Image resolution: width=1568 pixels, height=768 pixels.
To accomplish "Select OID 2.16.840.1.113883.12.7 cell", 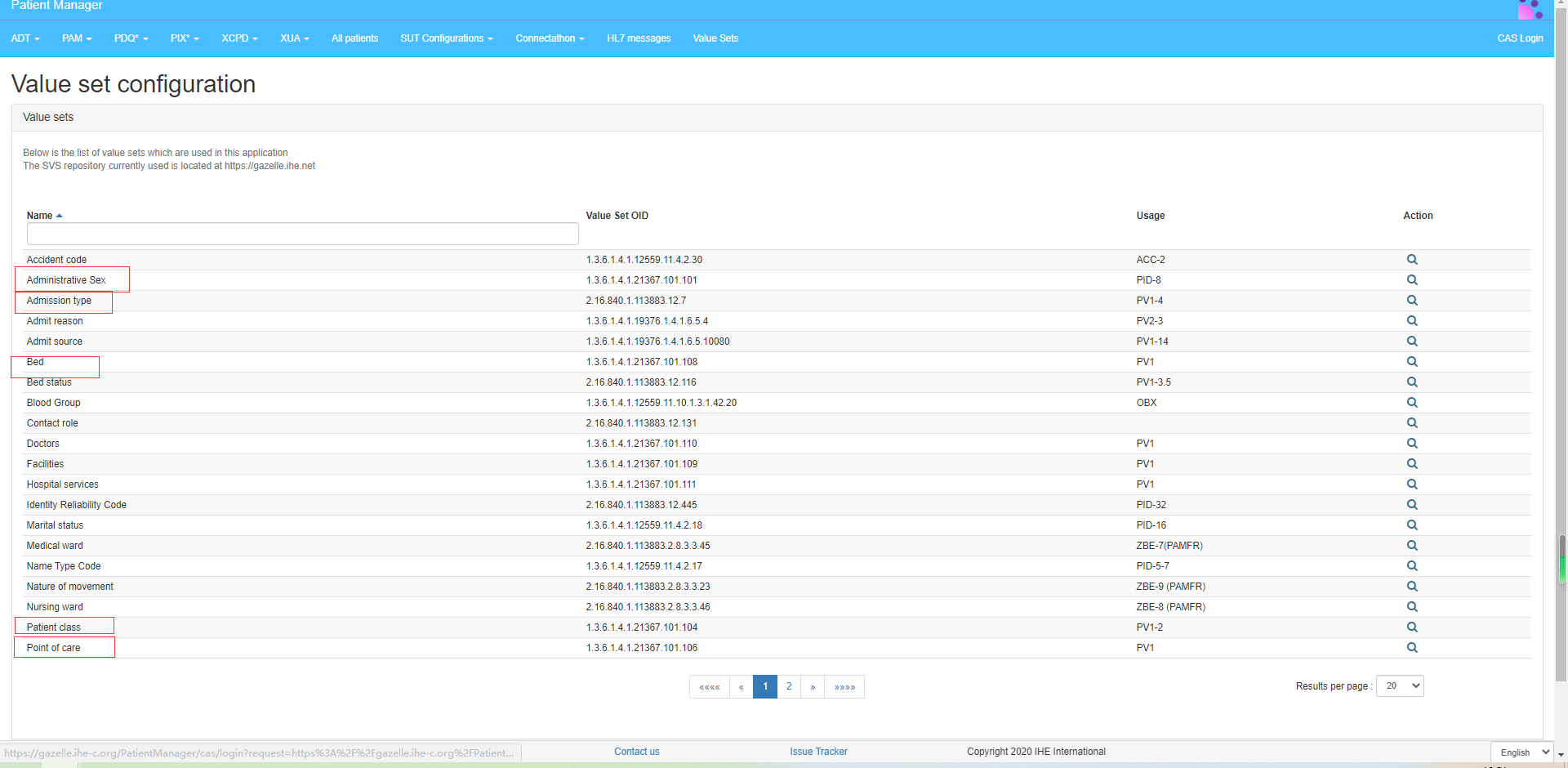I will pyautogui.click(x=636, y=301).
